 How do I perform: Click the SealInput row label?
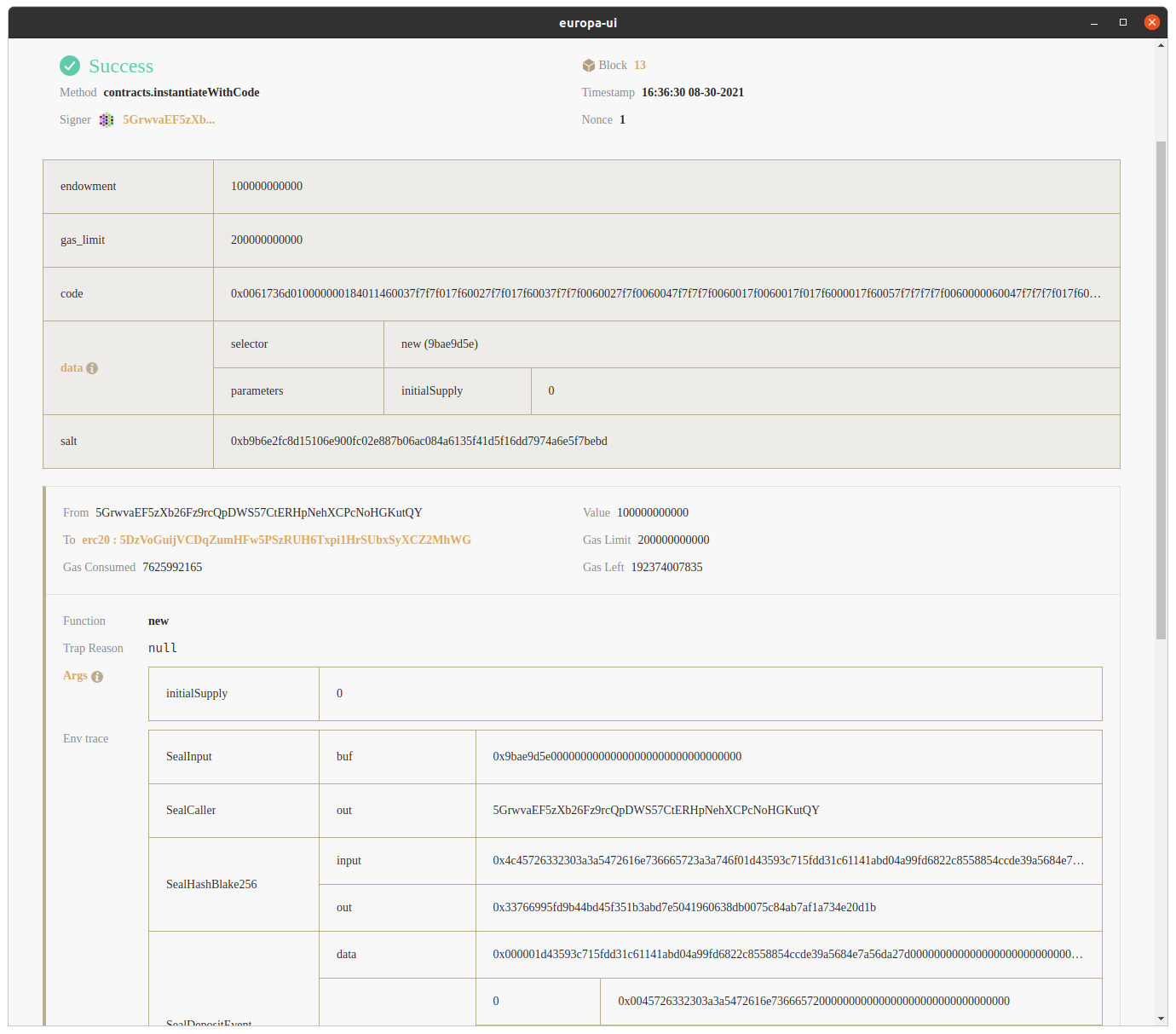[x=189, y=757]
